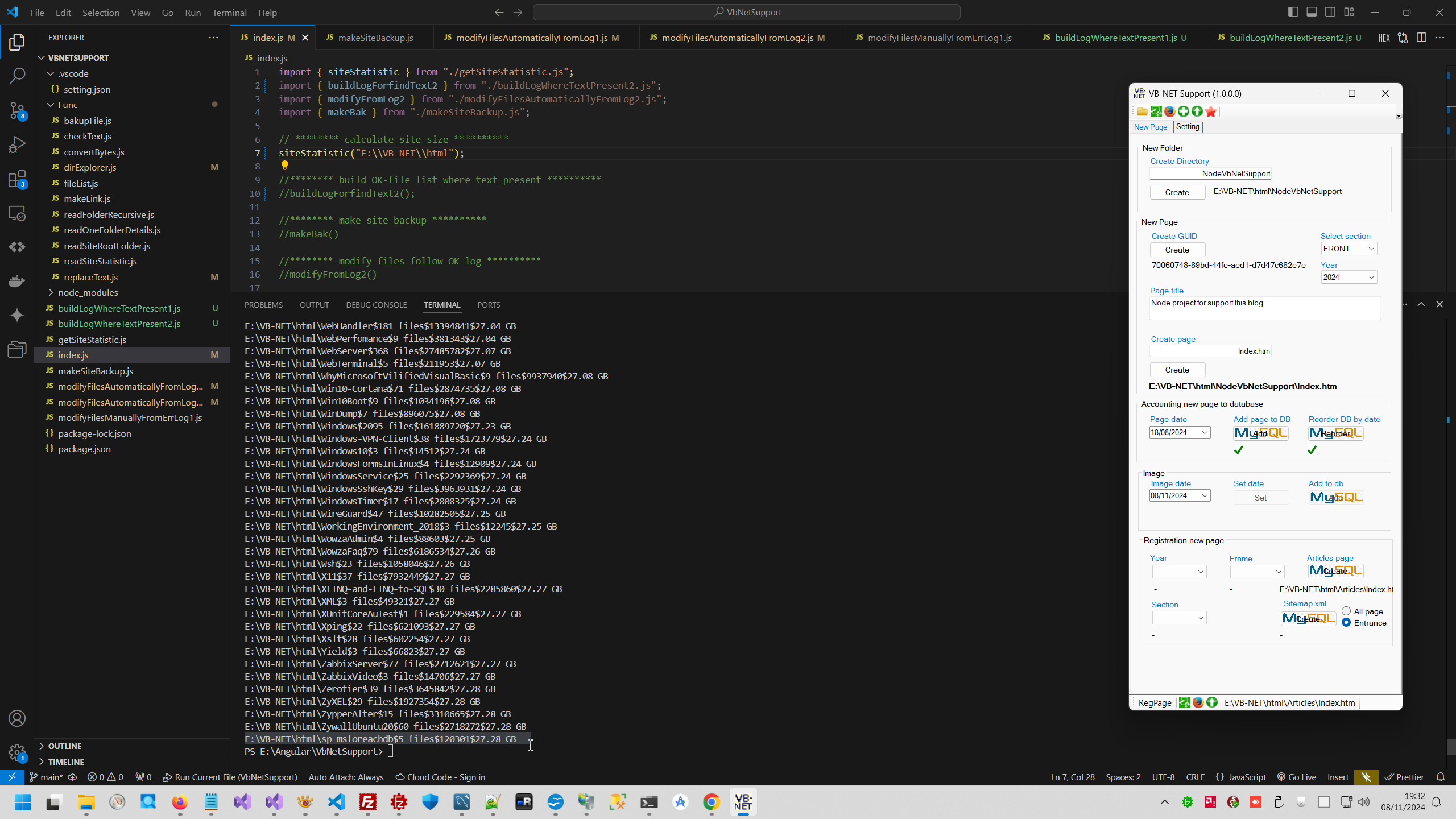The image size is (1456, 819).
Task: Open the Search view in activity bar
Action: click(x=17, y=76)
